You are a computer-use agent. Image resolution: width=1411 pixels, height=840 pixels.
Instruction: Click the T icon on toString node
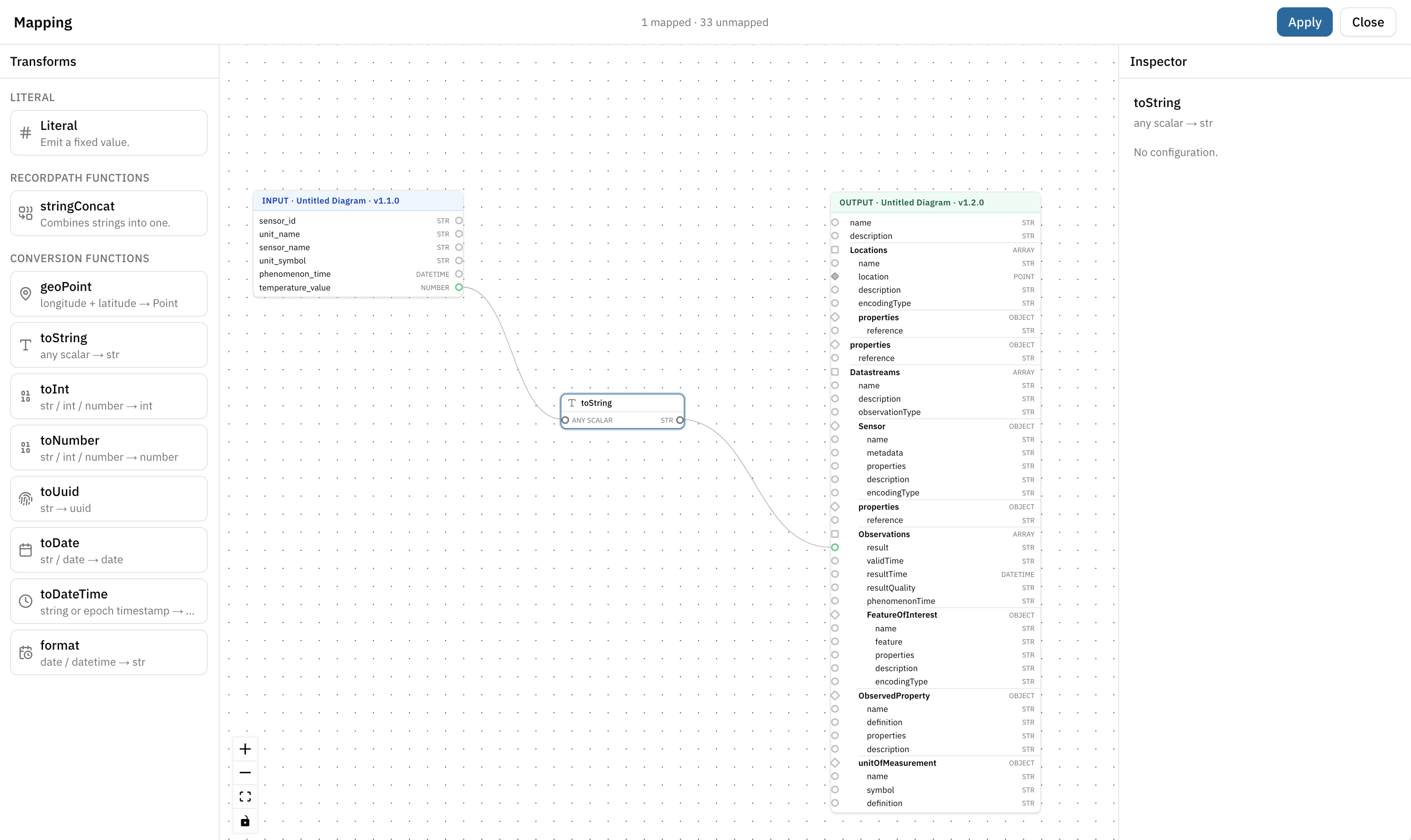pyautogui.click(x=571, y=403)
